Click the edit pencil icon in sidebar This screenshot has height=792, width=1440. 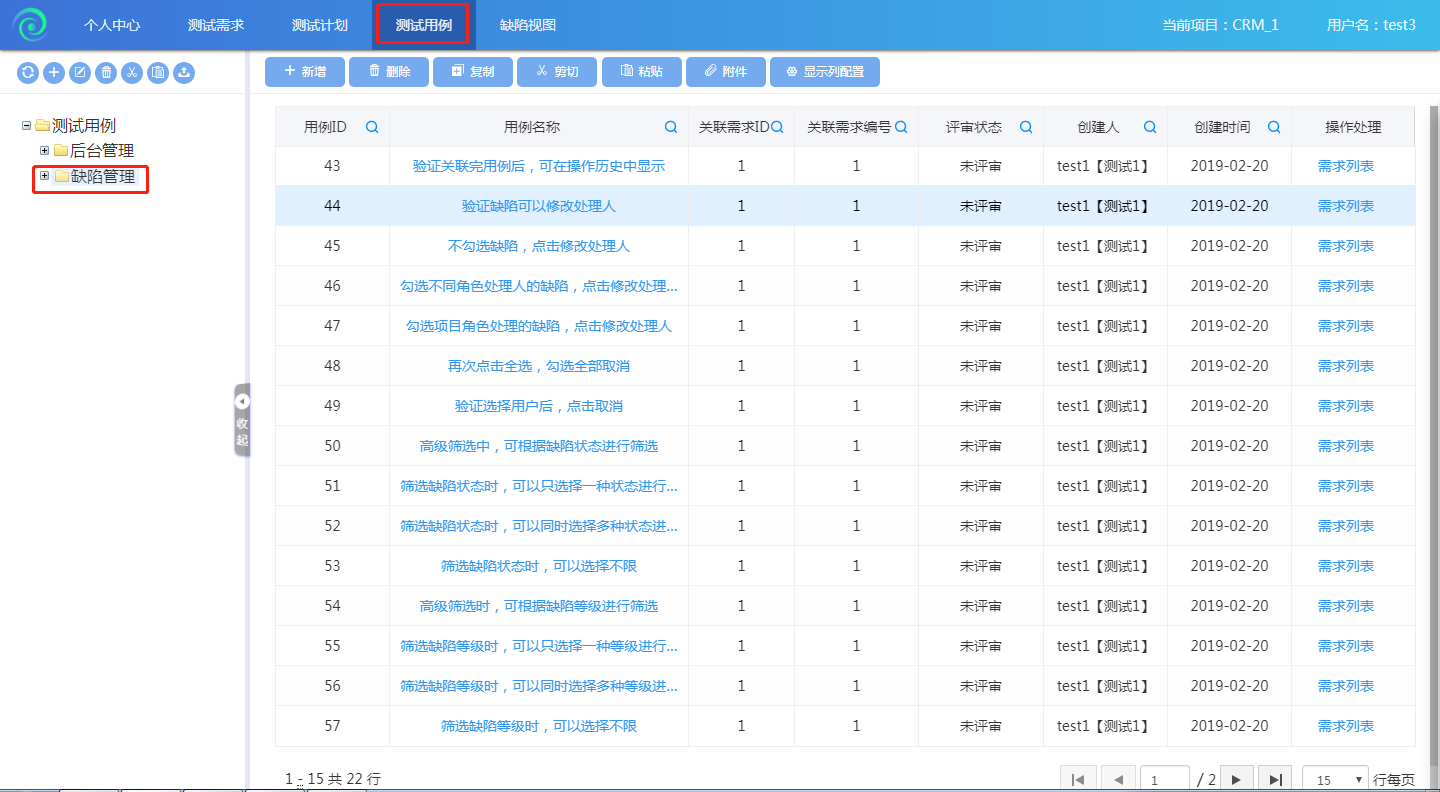(x=80, y=72)
